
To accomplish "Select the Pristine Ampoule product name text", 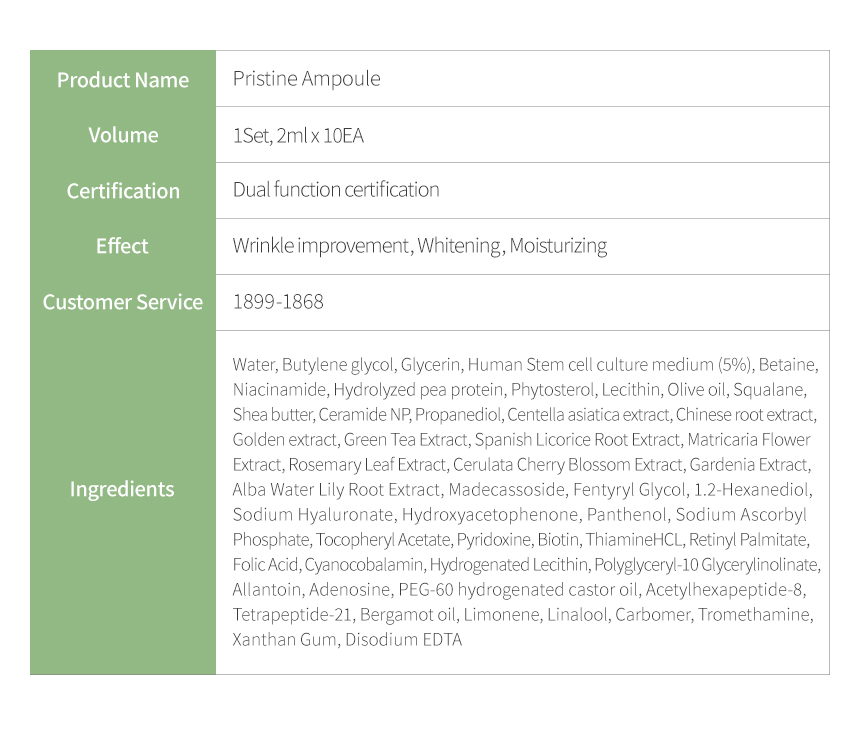I will point(307,79).
